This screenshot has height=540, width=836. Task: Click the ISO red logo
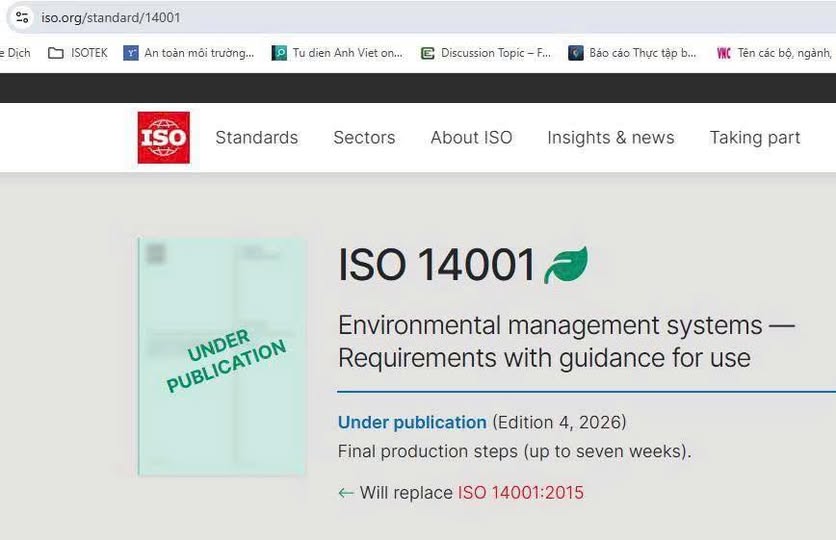click(x=164, y=138)
